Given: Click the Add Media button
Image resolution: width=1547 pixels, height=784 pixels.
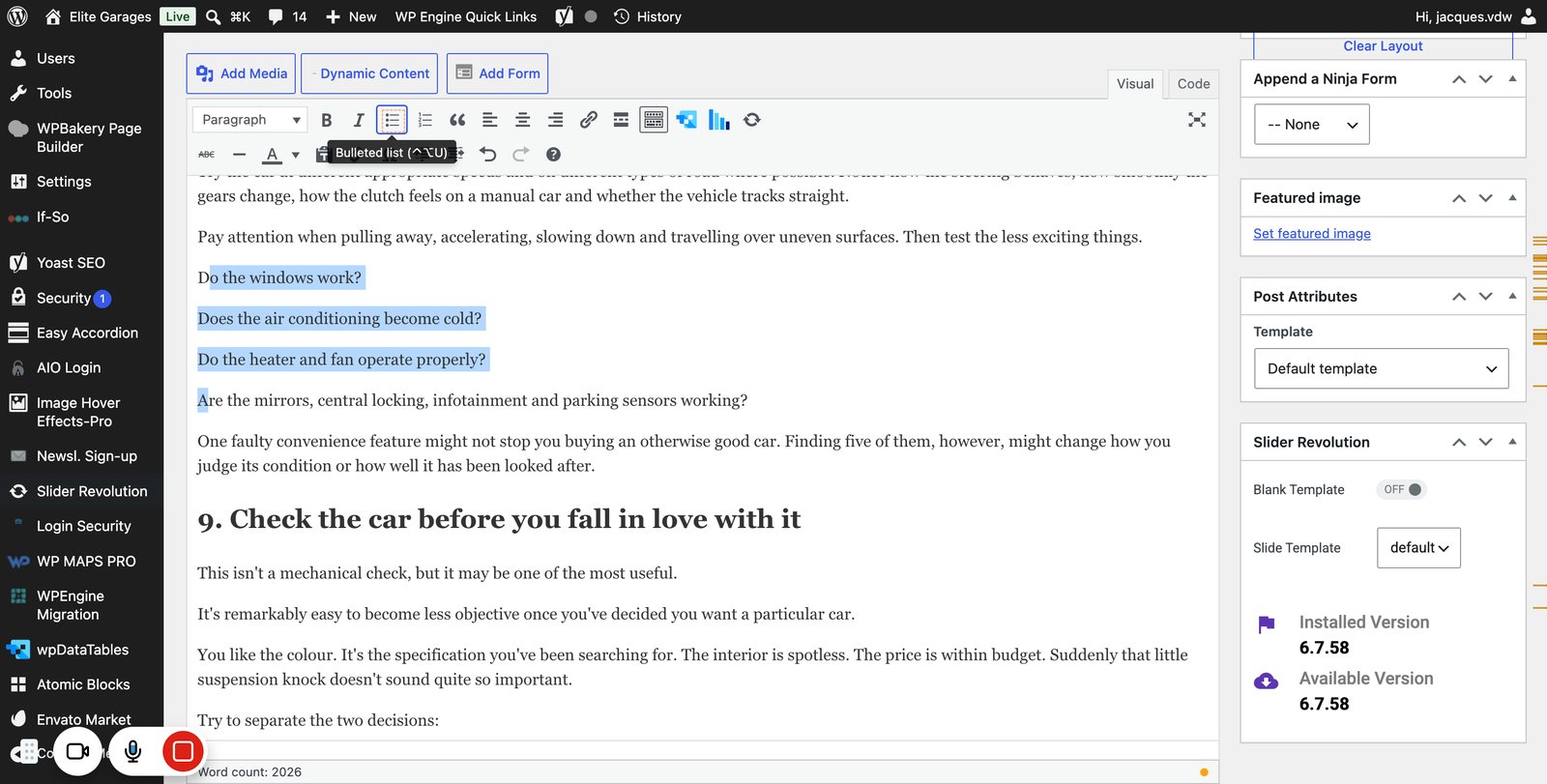Looking at the screenshot, I should (242, 73).
